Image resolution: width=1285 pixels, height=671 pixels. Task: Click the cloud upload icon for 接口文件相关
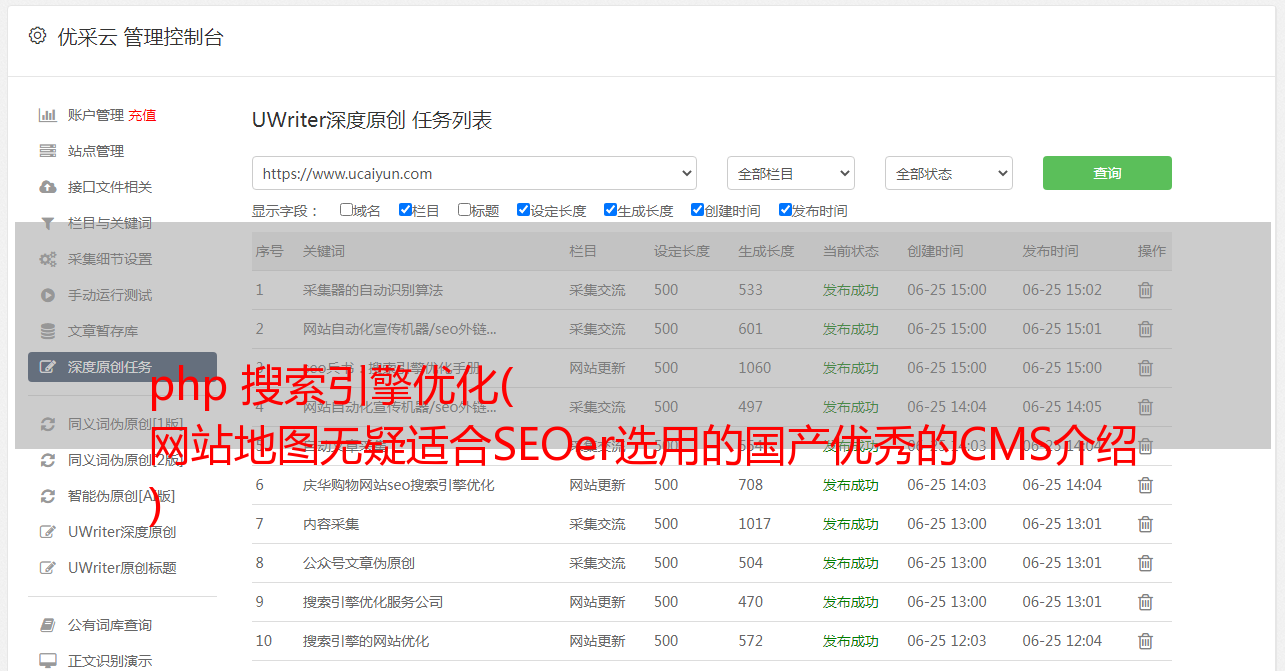coord(47,187)
